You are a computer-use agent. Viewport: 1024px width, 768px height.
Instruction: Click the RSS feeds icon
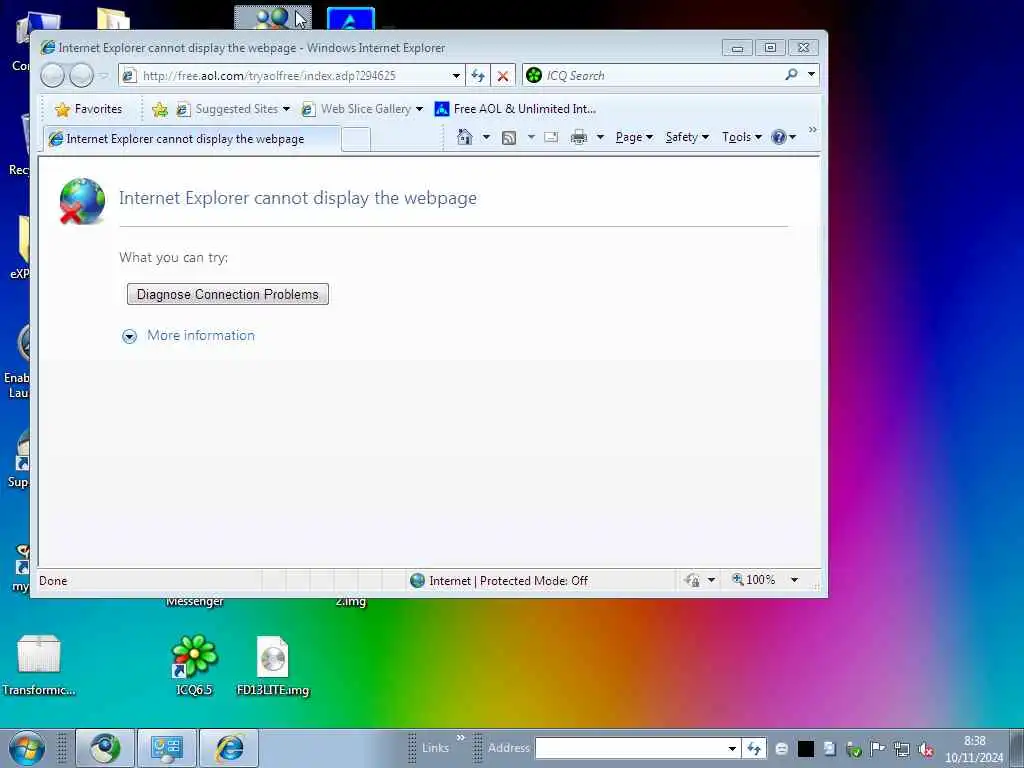(509, 137)
